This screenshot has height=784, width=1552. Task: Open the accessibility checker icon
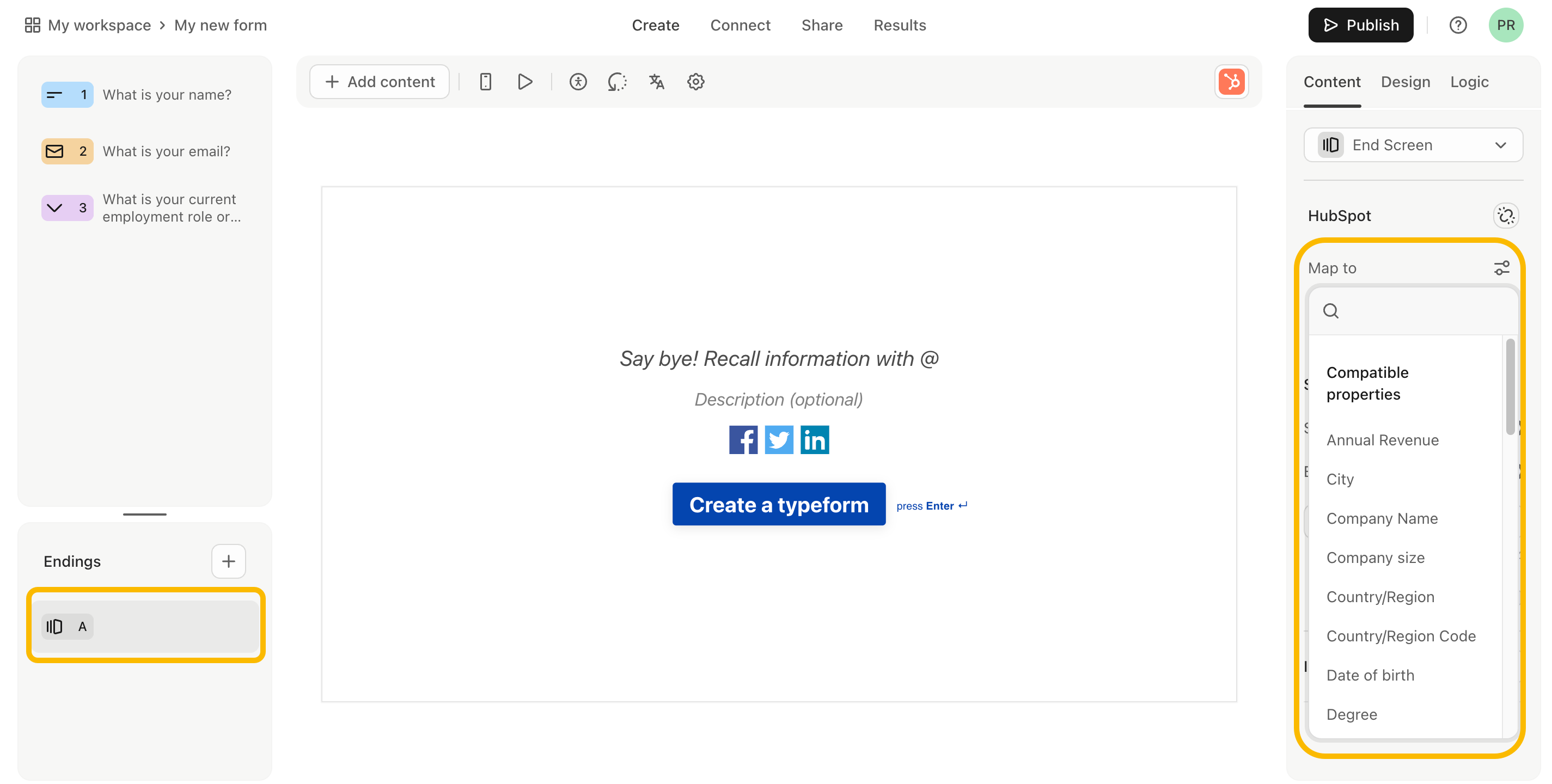[x=578, y=82]
